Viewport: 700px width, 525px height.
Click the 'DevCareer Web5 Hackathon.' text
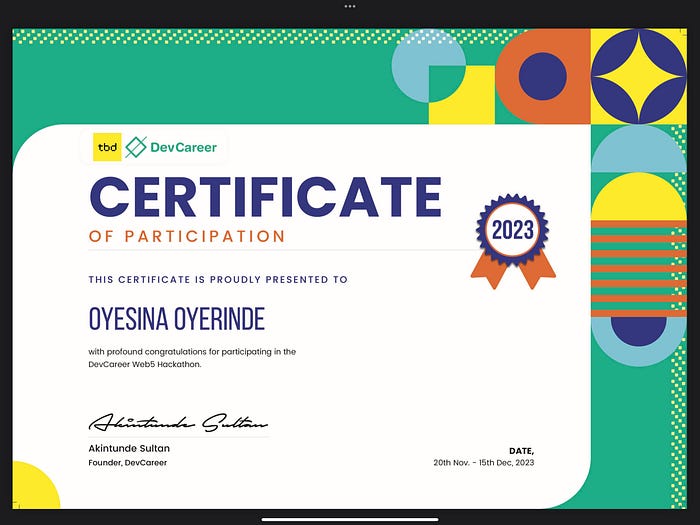click(x=145, y=364)
